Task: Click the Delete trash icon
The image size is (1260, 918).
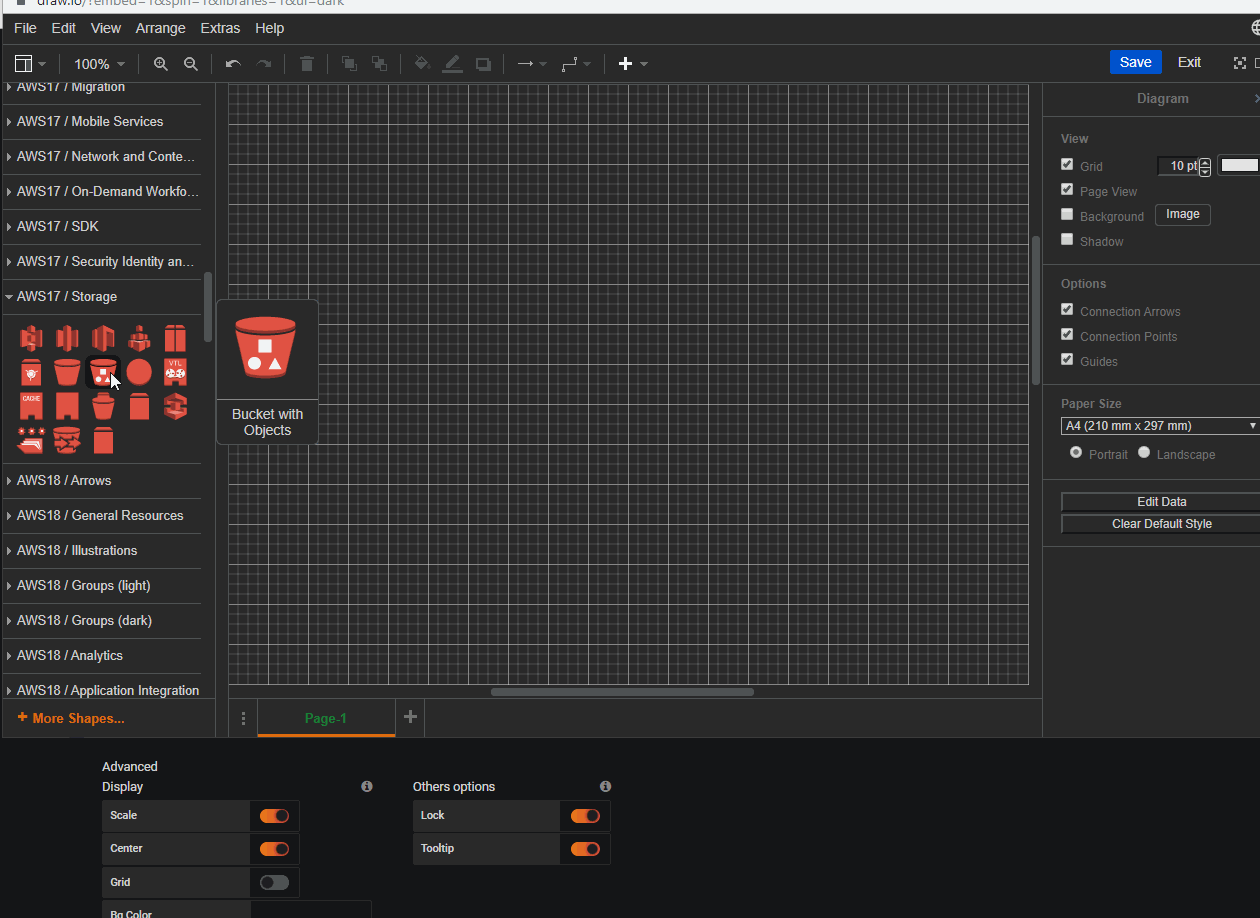Action: pyautogui.click(x=307, y=64)
